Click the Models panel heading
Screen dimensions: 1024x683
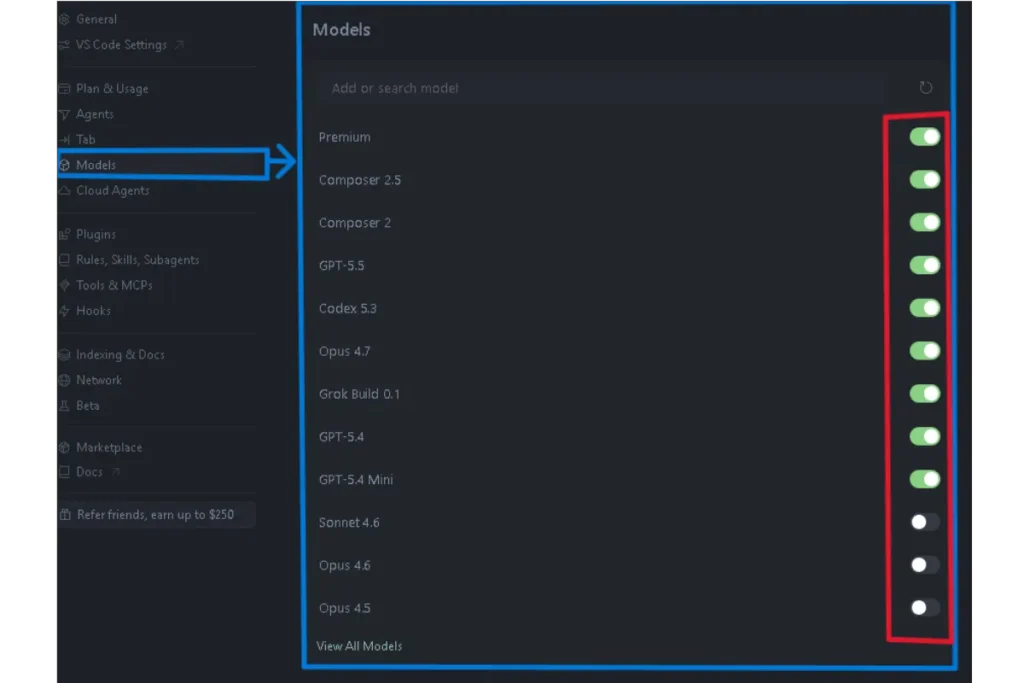click(342, 29)
